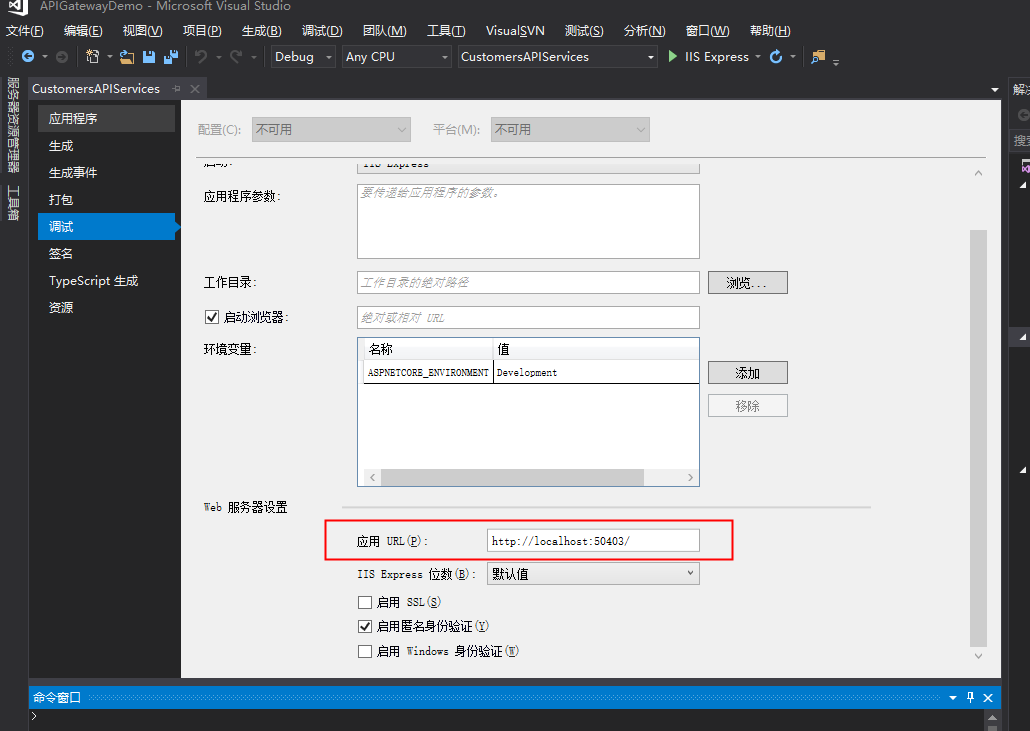1030x731 pixels.
Task: Open the CustomersAPIServices startup project dropdown
Action: (557, 56)
